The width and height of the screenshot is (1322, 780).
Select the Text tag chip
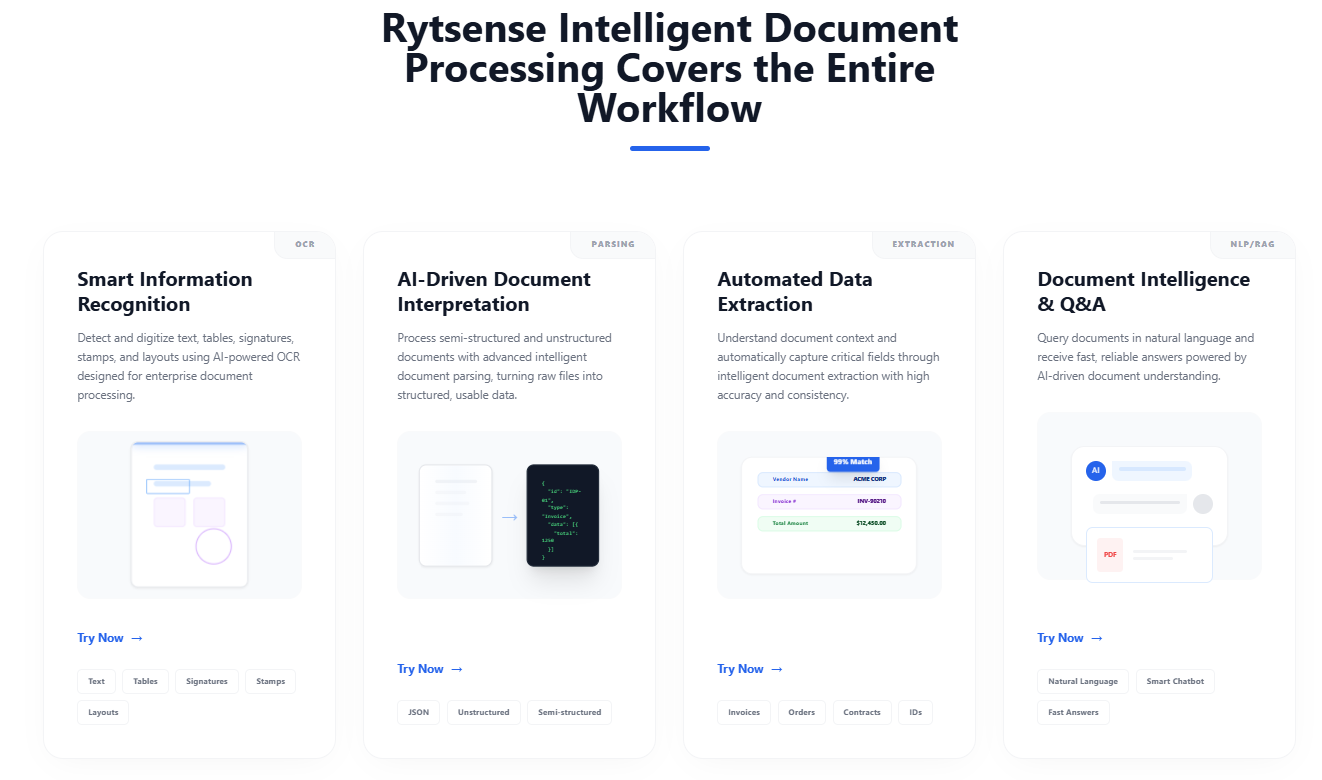(x=96, y=681)
